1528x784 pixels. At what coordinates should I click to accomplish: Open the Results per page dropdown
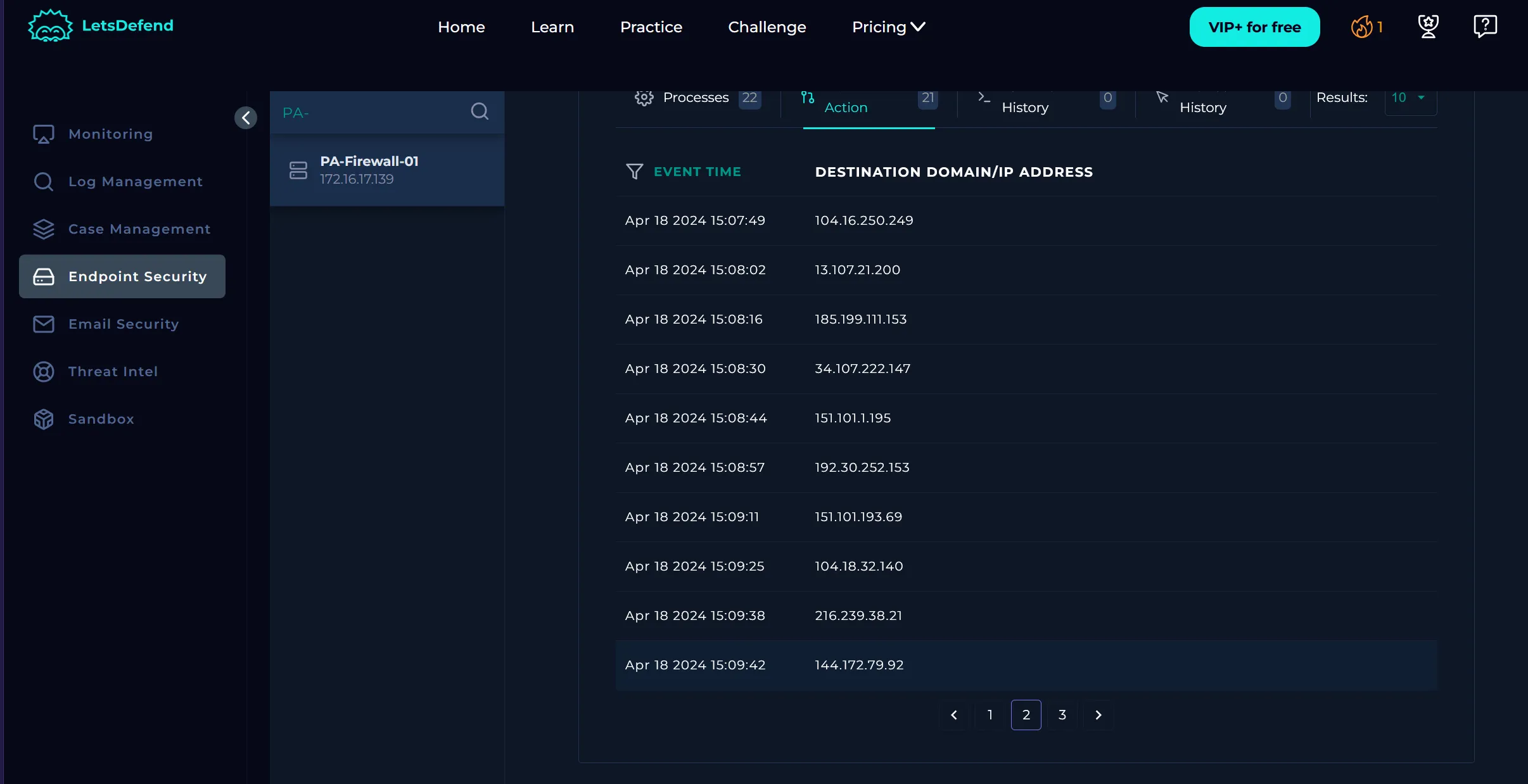[1410, 98]
